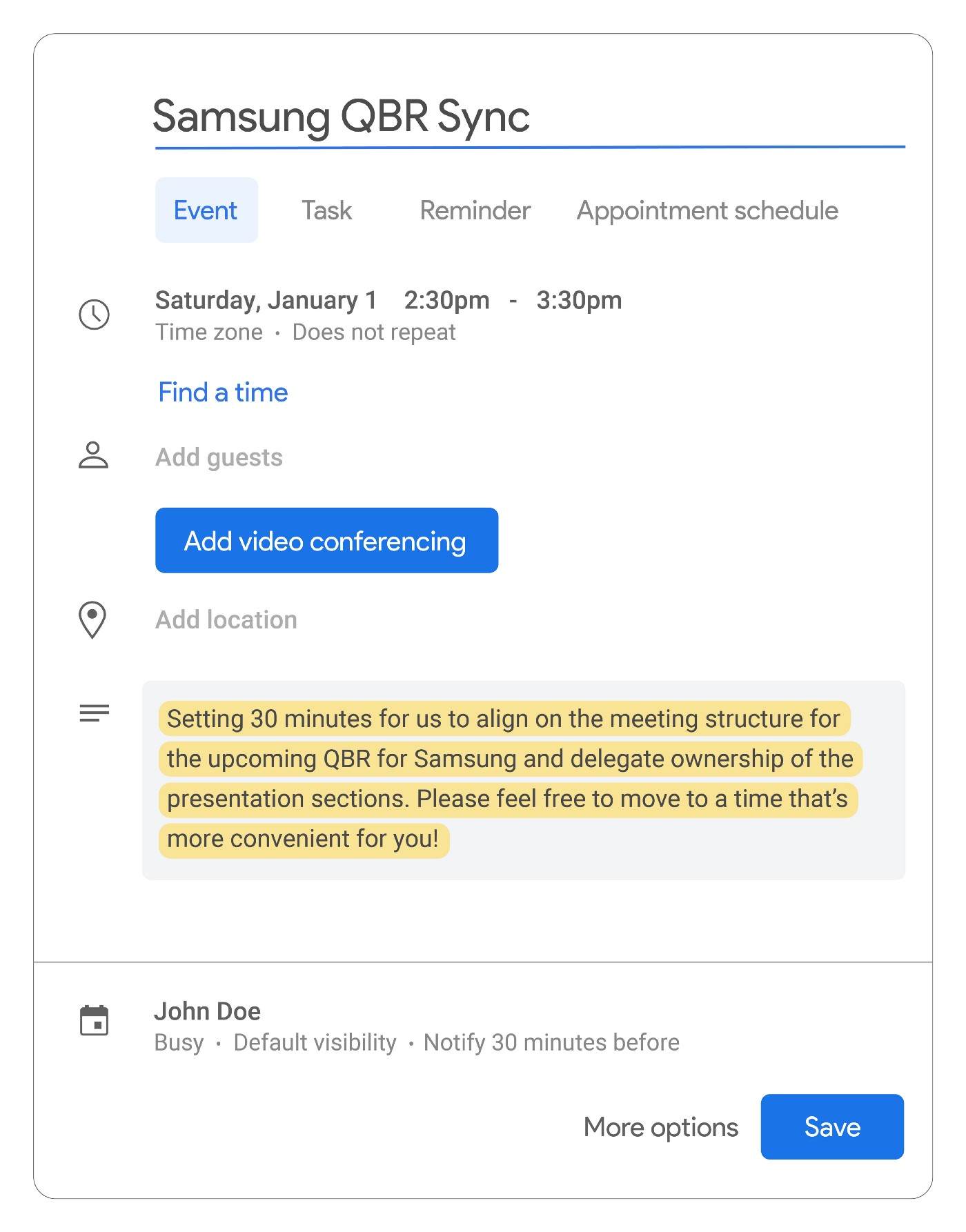Click the Save button

832,1126
